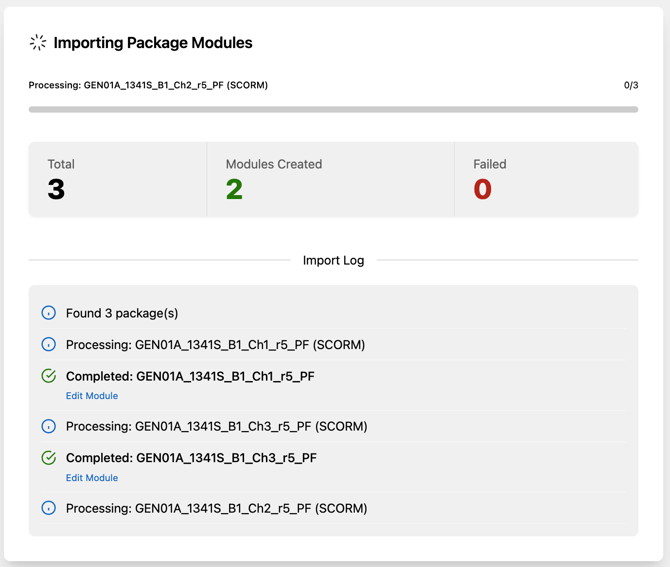The height and width of the screenshot is (567, 670).
Task: Click log text Completed: GEN01A_1341S_B1_Ch3_r5_PF
Action: tap(191, 458)
